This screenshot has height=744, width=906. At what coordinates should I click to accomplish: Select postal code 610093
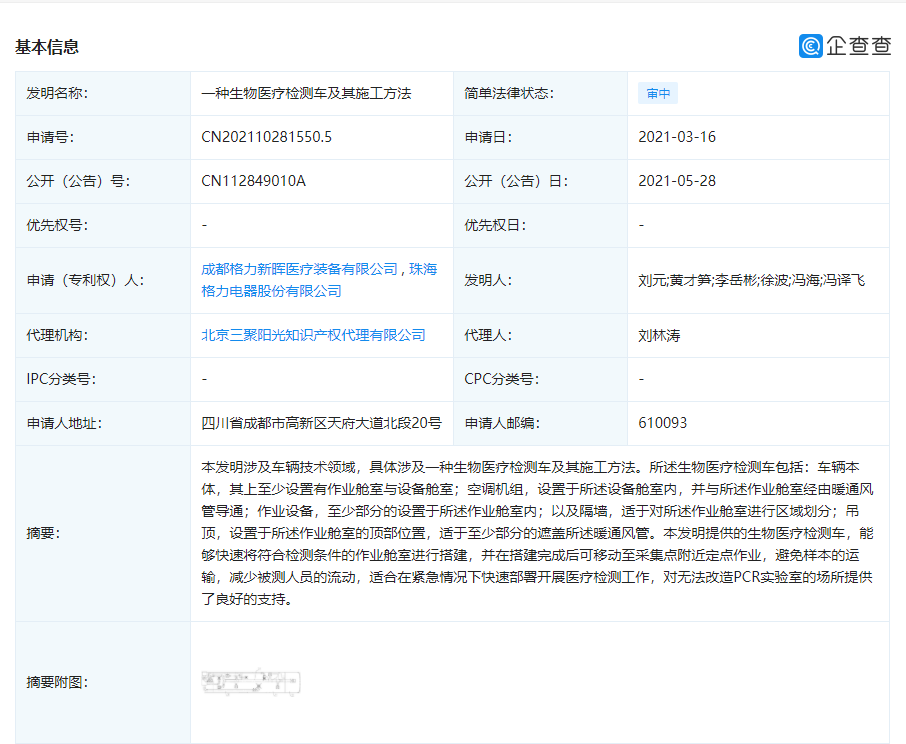[662, 423]
